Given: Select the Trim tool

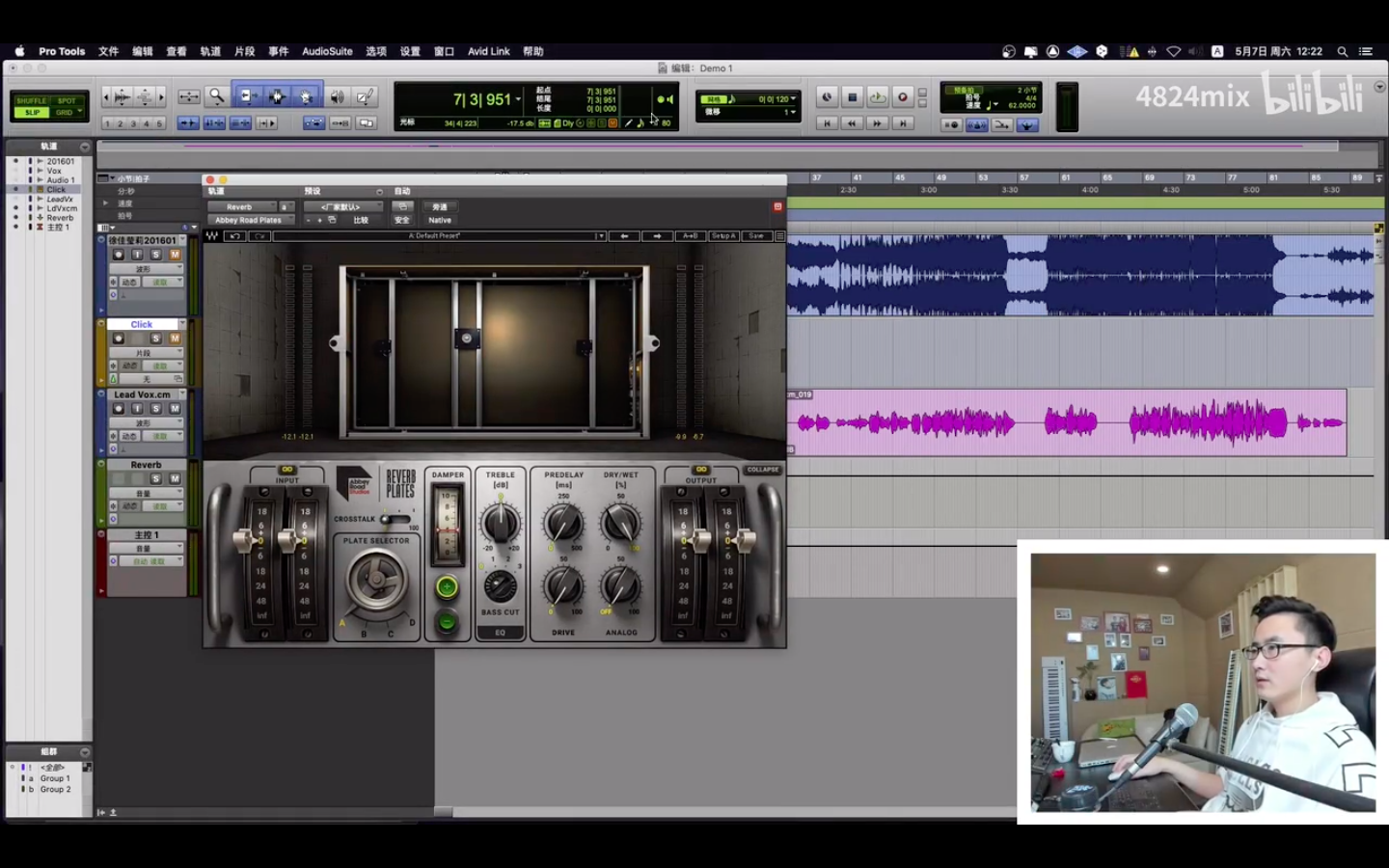Looking at the screenshot, I should tap(247, 95).
